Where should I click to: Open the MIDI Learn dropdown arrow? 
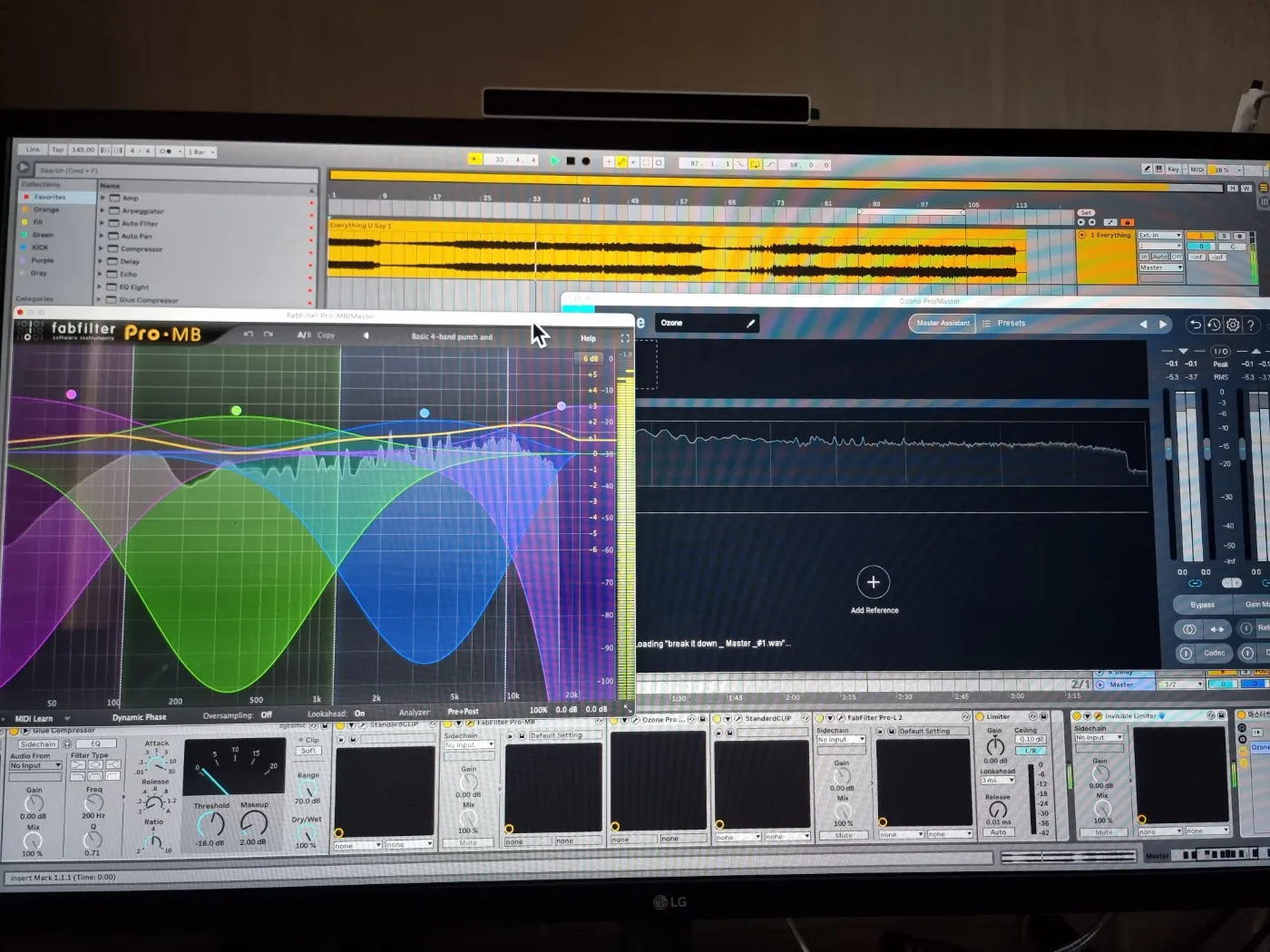click(x=66, y=719)
